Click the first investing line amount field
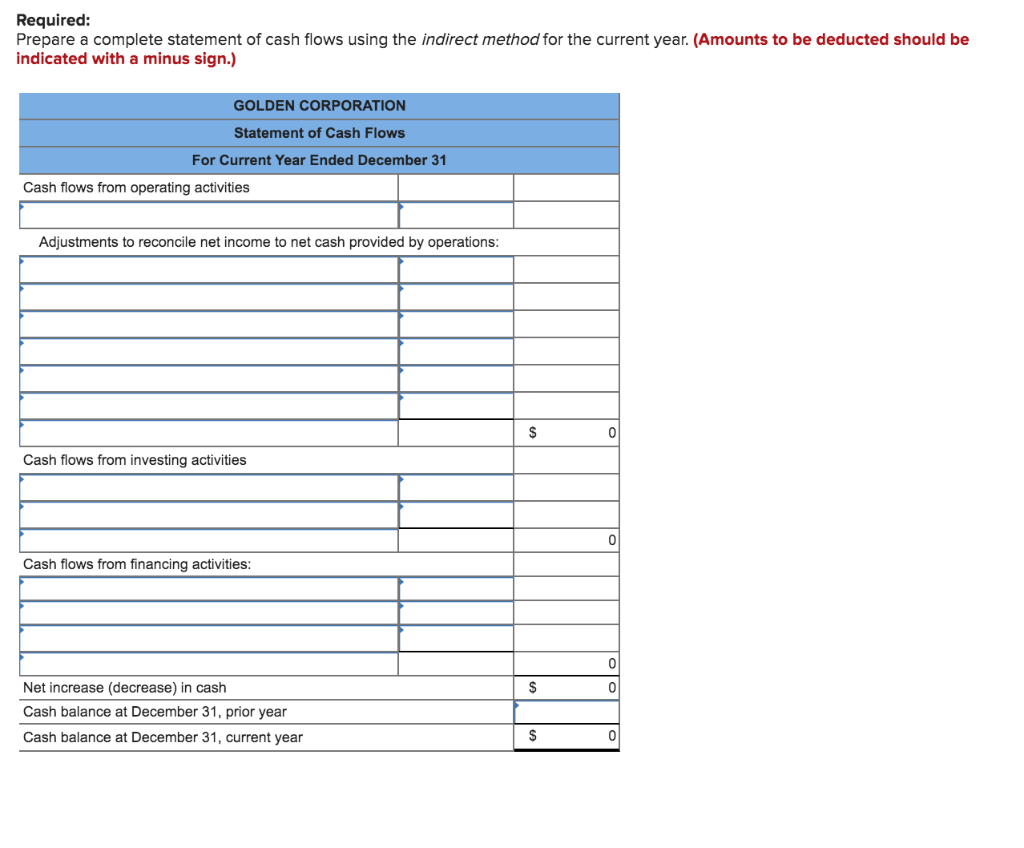Viewport: 1024px width, 848px height. coord(455,487)
